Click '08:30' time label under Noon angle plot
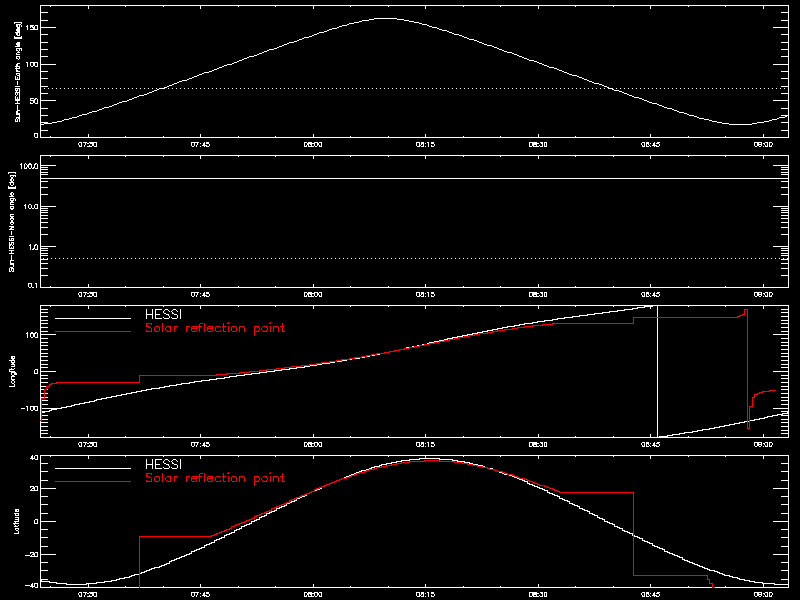Viewport: 800px width, 600px height. pos(538,295)
